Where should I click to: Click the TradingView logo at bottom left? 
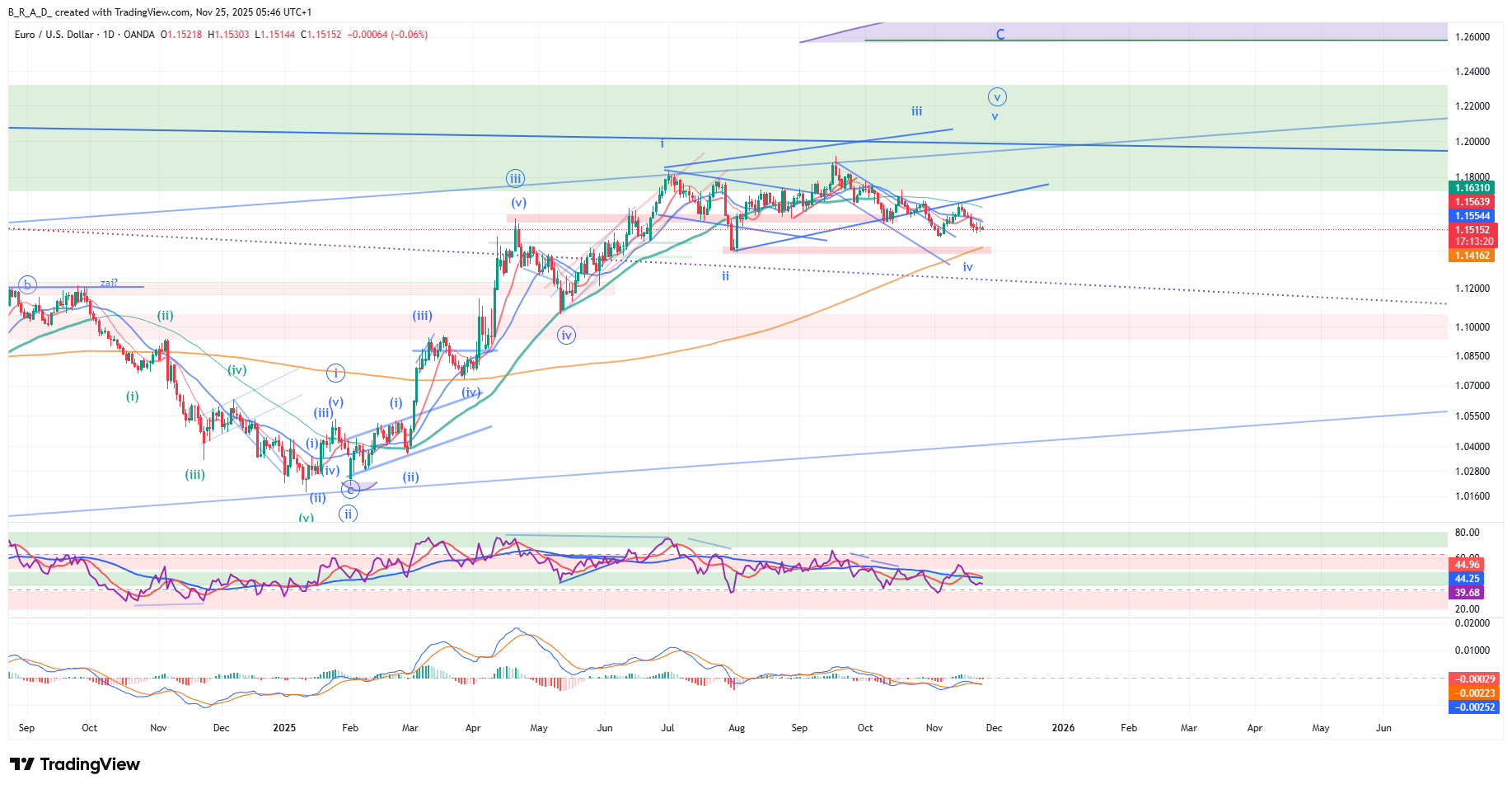(75, 764)
